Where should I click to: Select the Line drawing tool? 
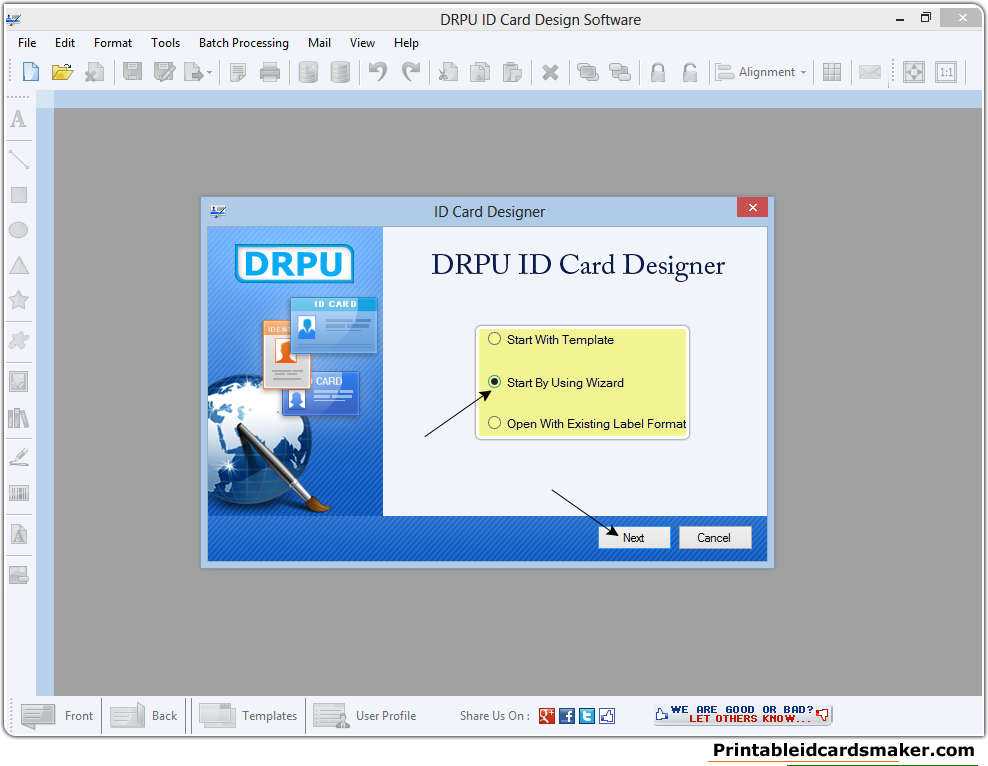19,159
